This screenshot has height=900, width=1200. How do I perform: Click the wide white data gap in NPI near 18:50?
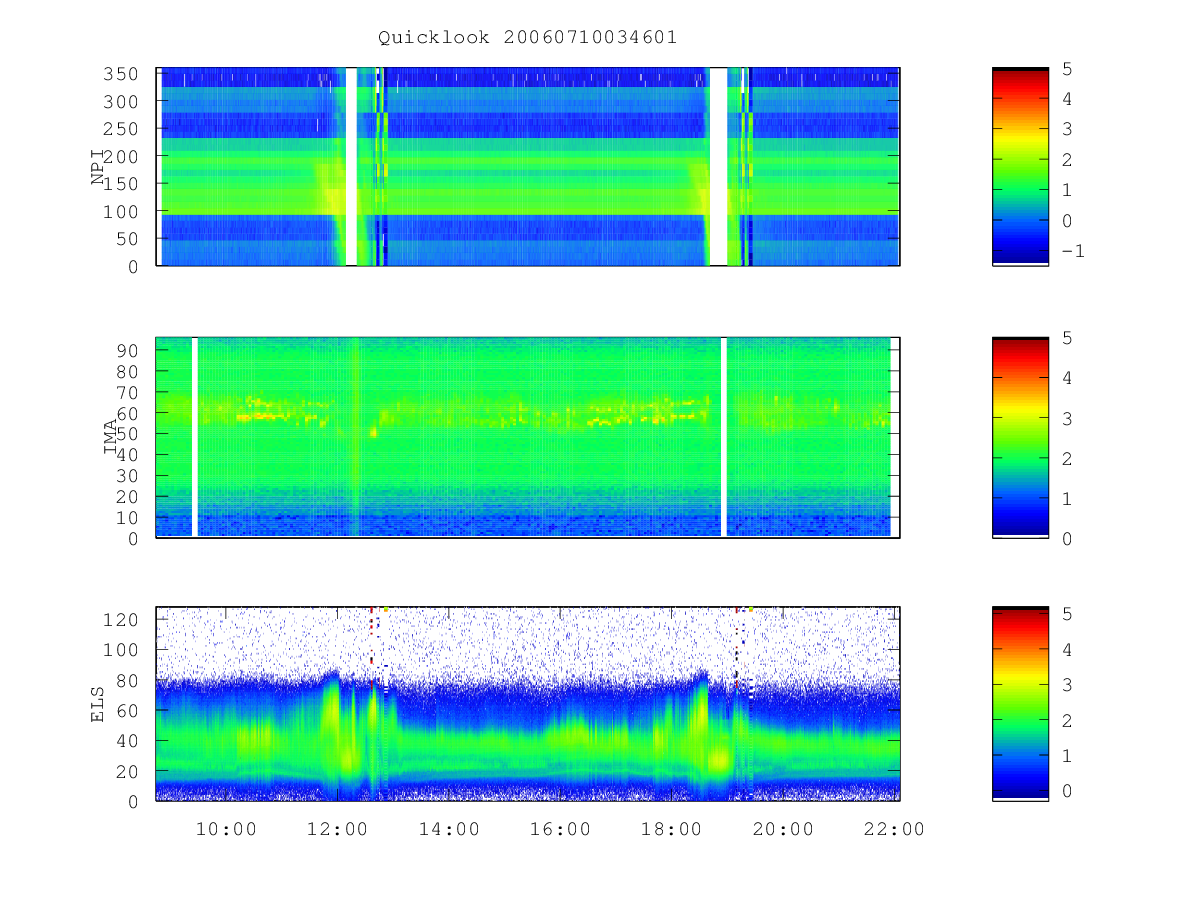[718, 167]
